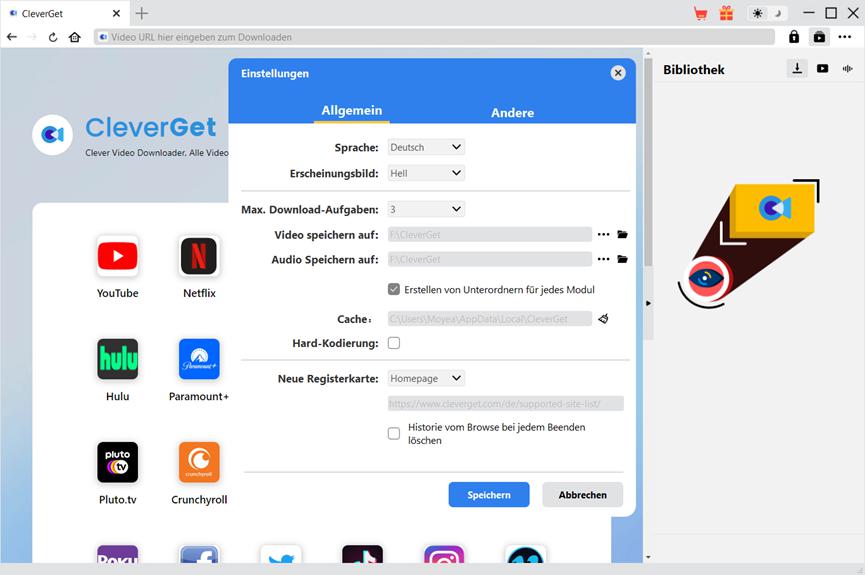Click the red gift box icon
865x575 pixels.
726,13
